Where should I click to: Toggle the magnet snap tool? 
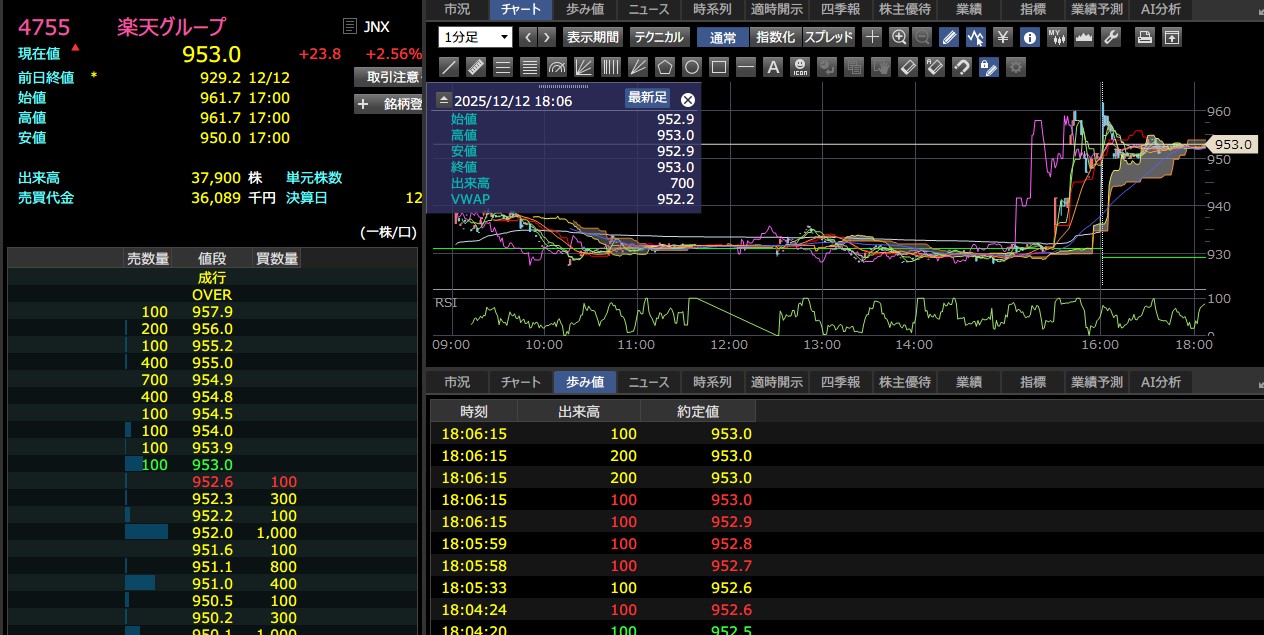coord(962,68)
